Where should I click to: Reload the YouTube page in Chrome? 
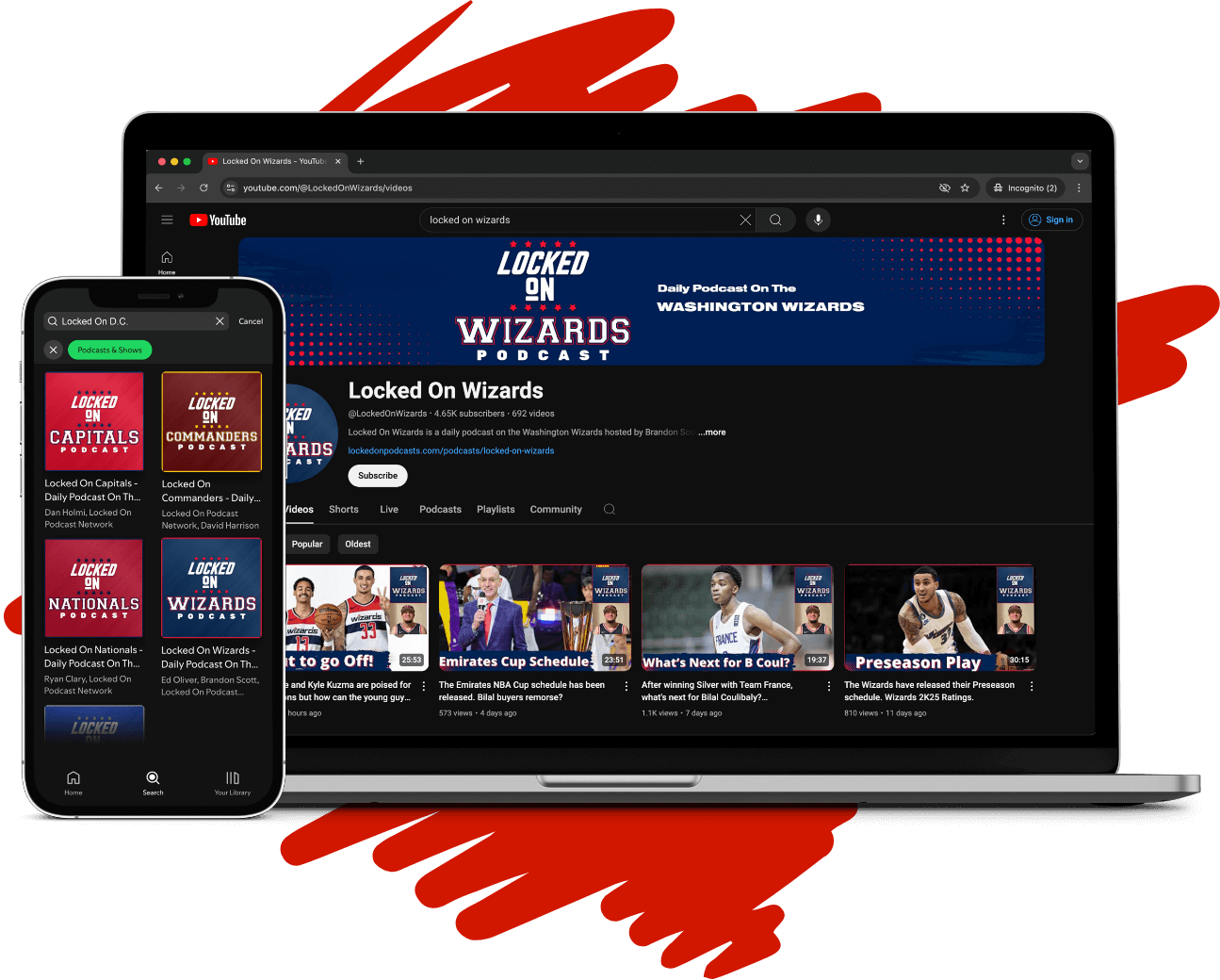coord(203,188)
